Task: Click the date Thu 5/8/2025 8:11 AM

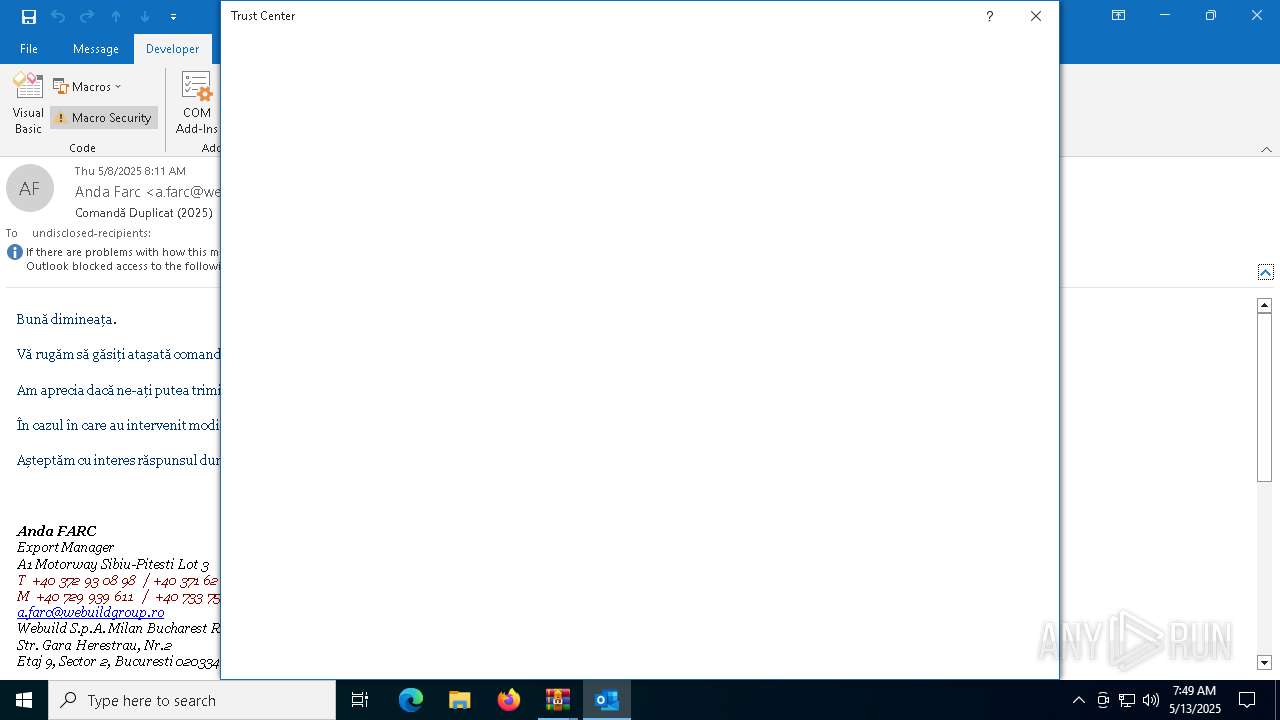Action: click(130, 171)
